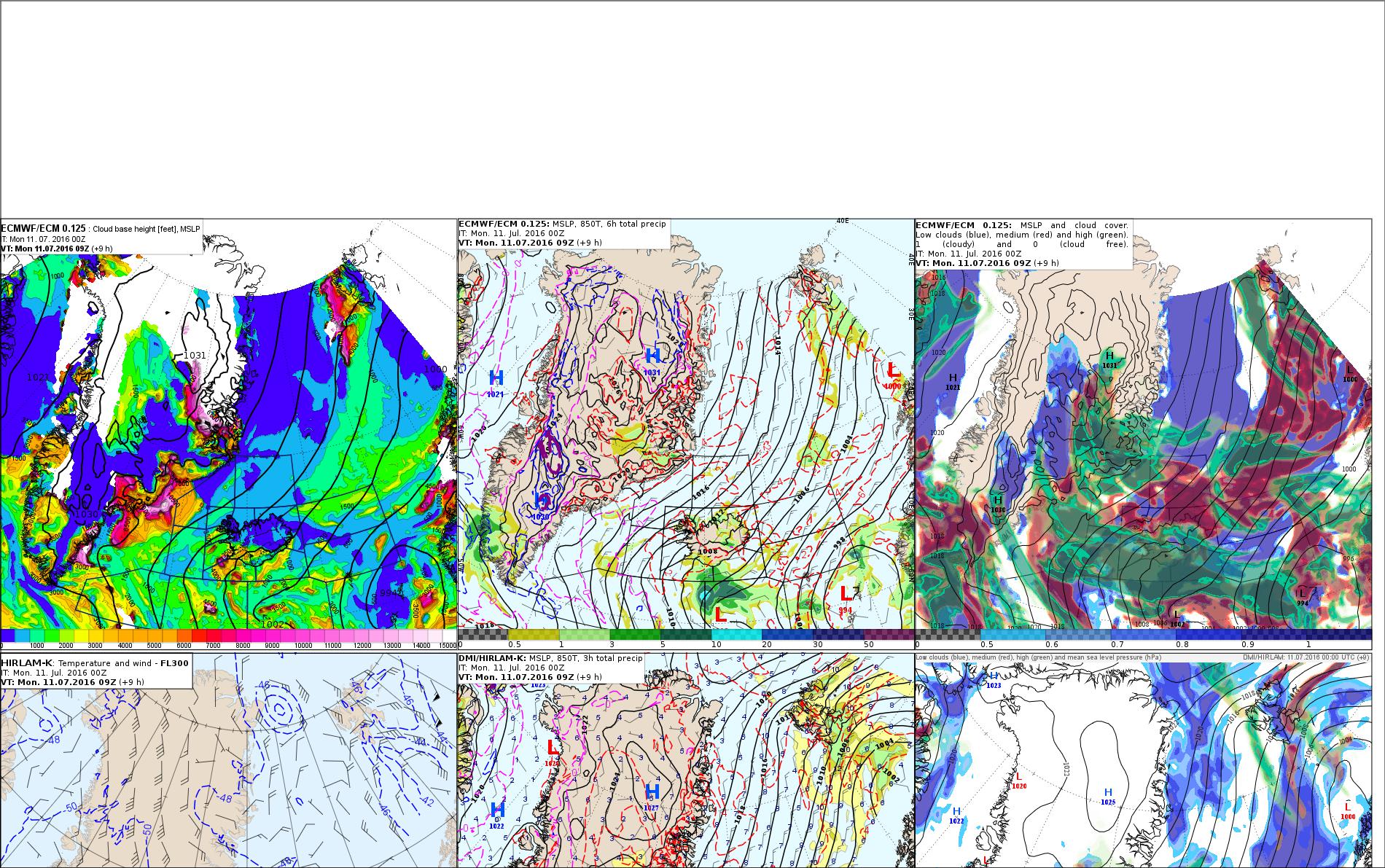The image size is (1385, 868).
Task: Click the H 1031 marker in the ECMWF cloud cover map
Action: [x=1109, y=359]
